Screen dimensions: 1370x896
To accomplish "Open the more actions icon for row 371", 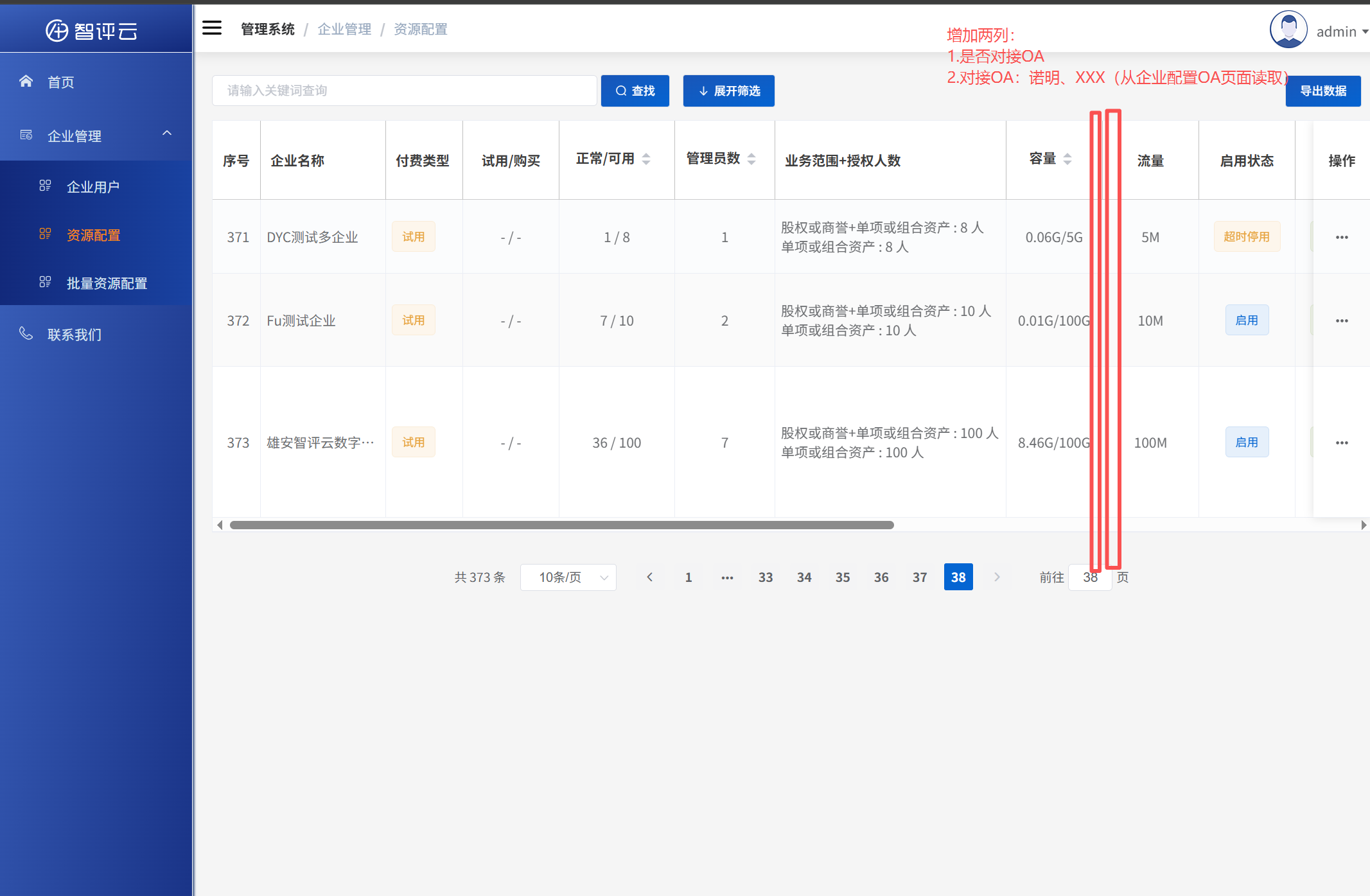I will (x=1342, y=238).
